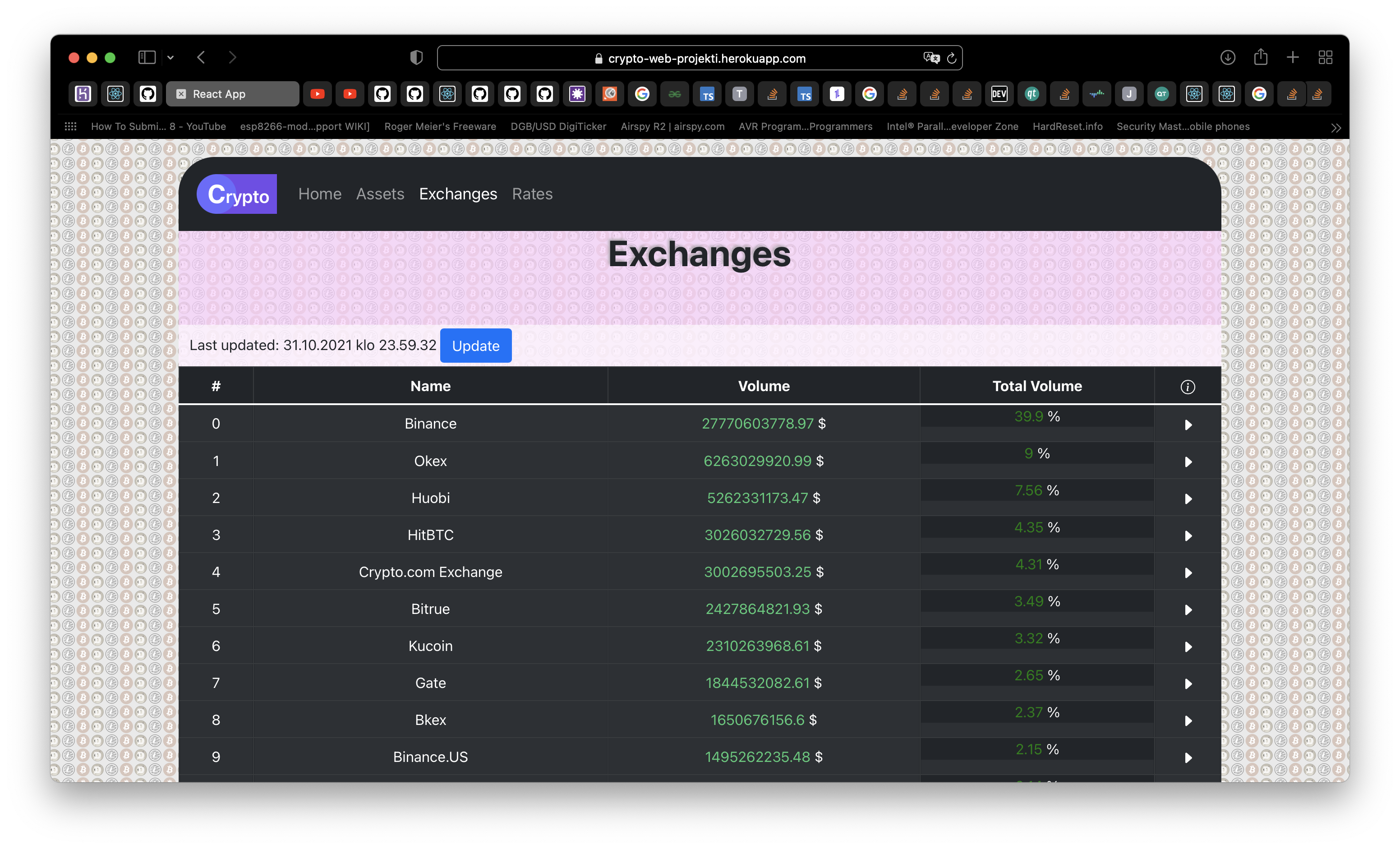Image resolution: width=1400 pixels, height=849 pixels.
Task: Click the privacy shield icon
Action: pyautogui.click(x=416, y=57)
